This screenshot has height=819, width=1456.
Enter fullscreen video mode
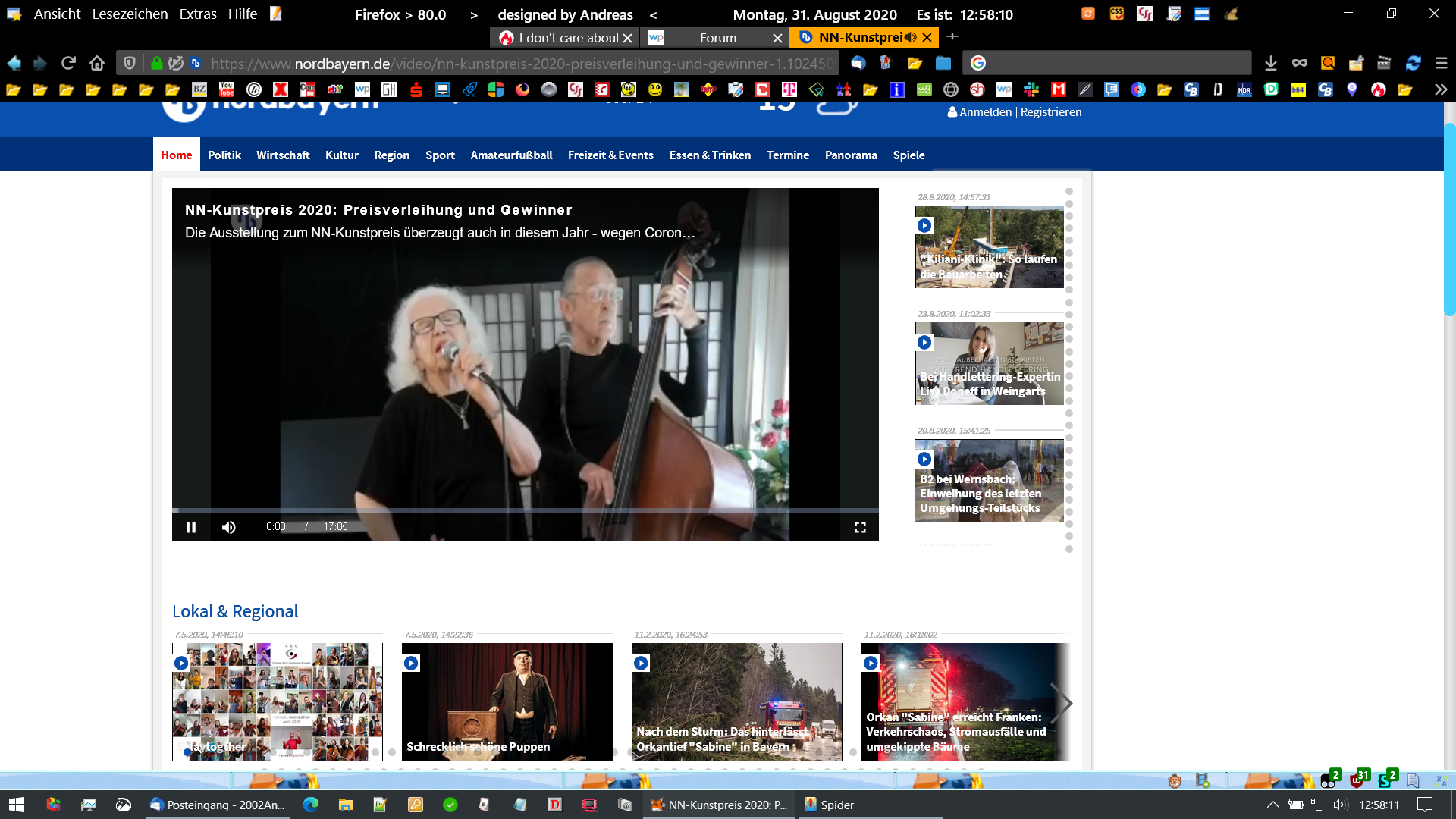(x=860, y=527)
